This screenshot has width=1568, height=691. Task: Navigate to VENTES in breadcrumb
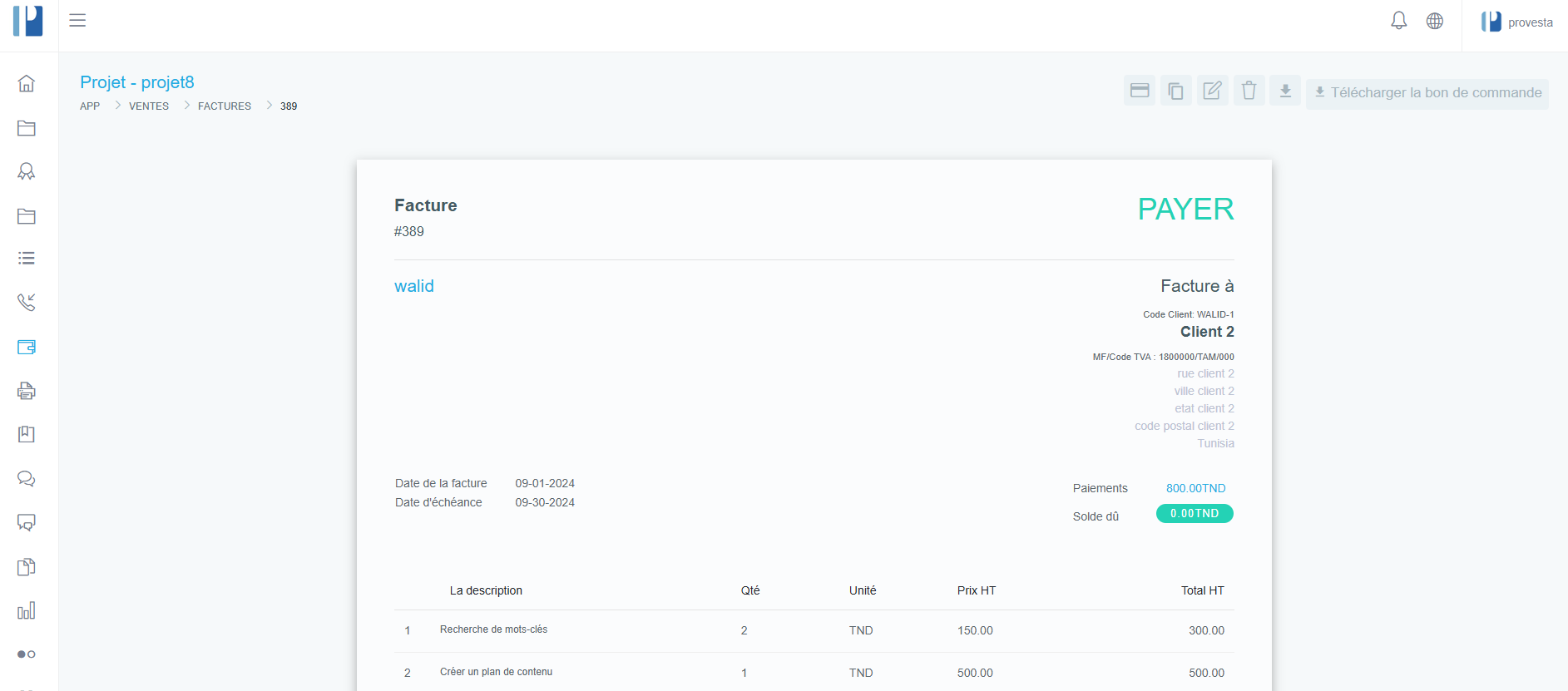pos(149,106)
